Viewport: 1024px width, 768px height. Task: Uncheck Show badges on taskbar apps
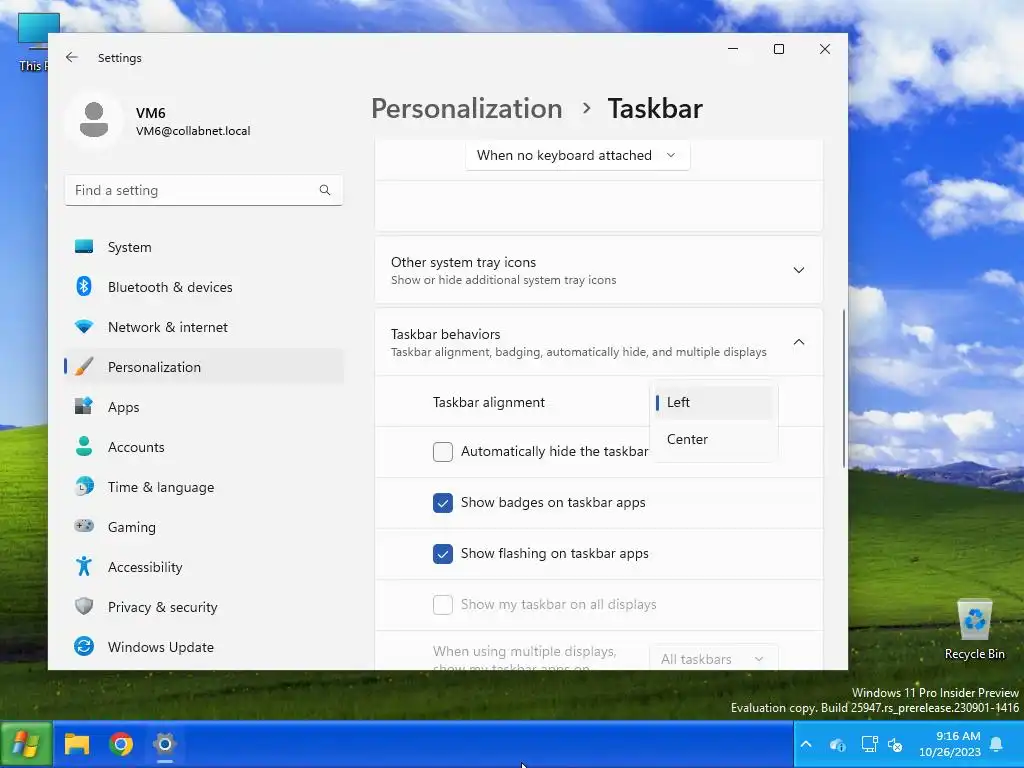(x=443, y=502)
